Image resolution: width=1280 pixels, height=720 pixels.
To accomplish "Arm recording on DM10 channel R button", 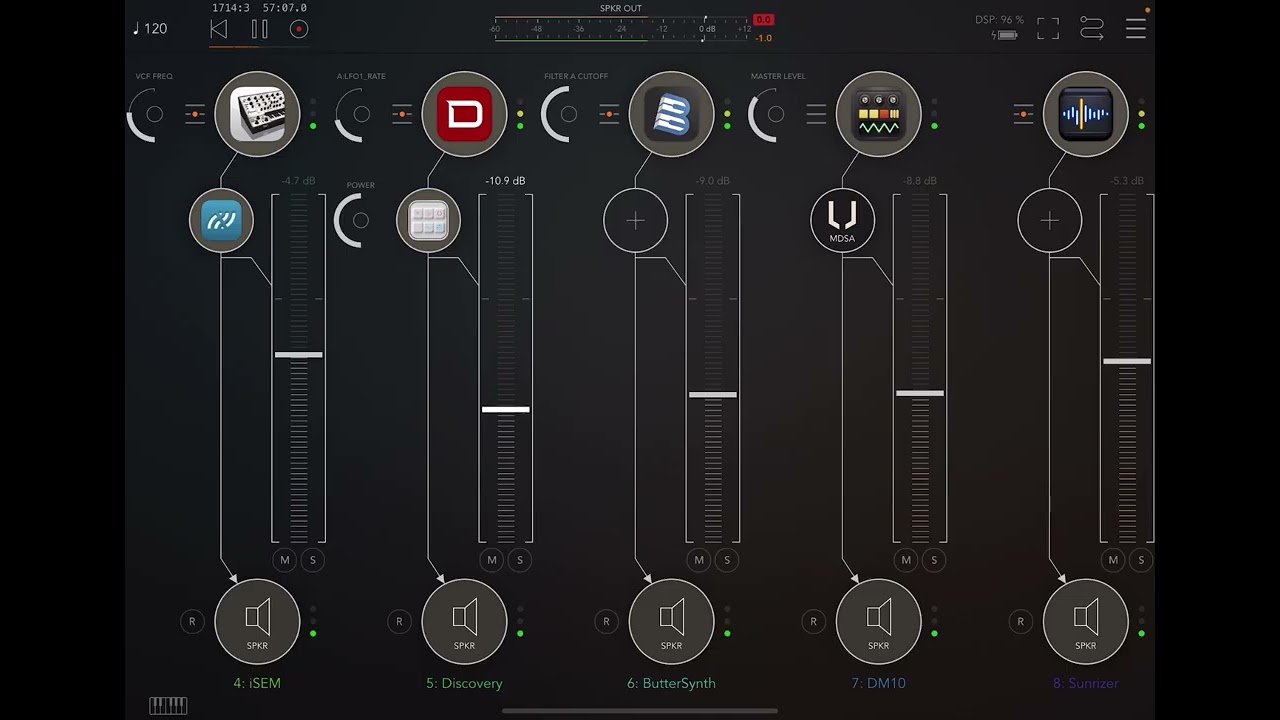I will (813, 621).
